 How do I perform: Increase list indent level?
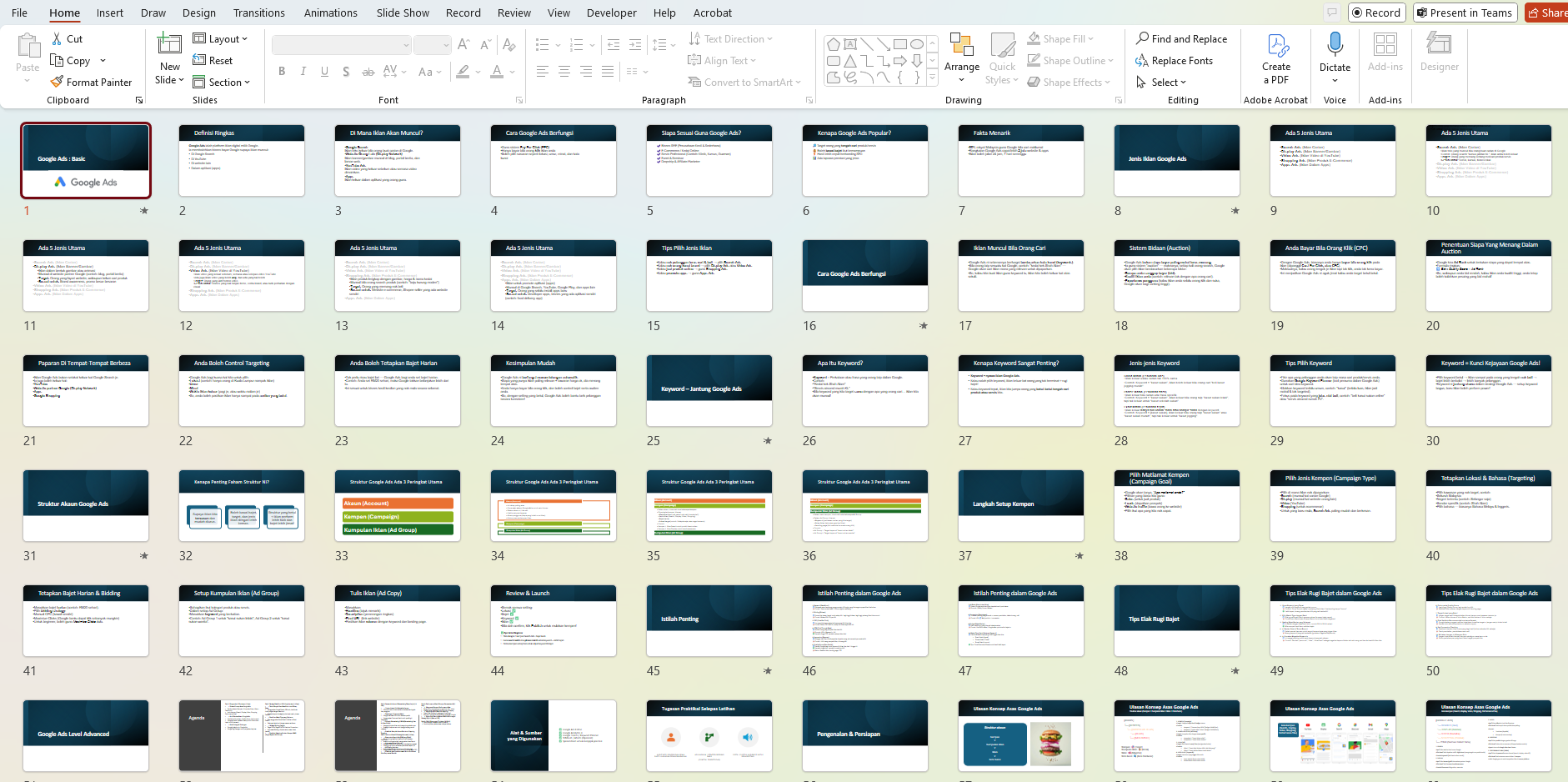click(x=635, y=45)
